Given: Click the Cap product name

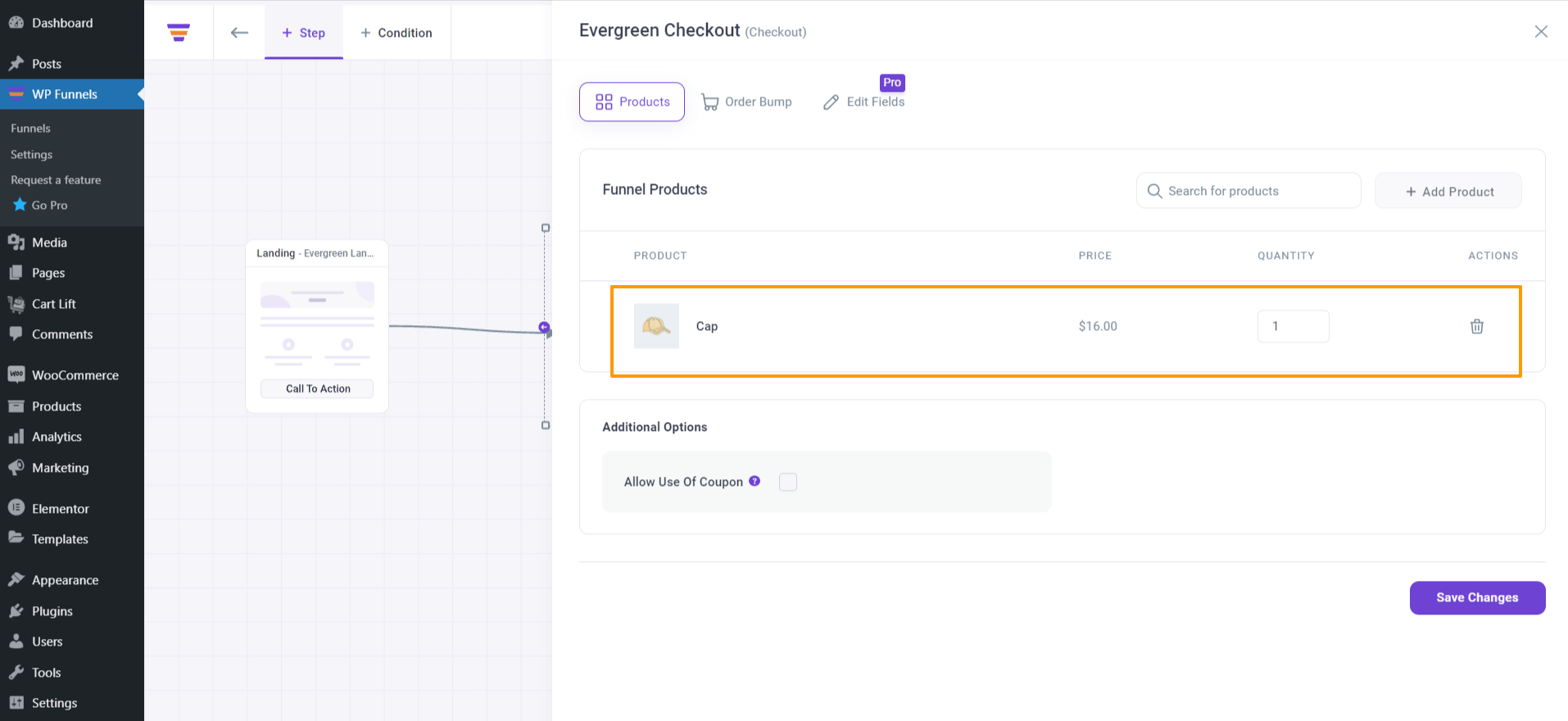Looking at the screenshot, I should click(707, 326).
